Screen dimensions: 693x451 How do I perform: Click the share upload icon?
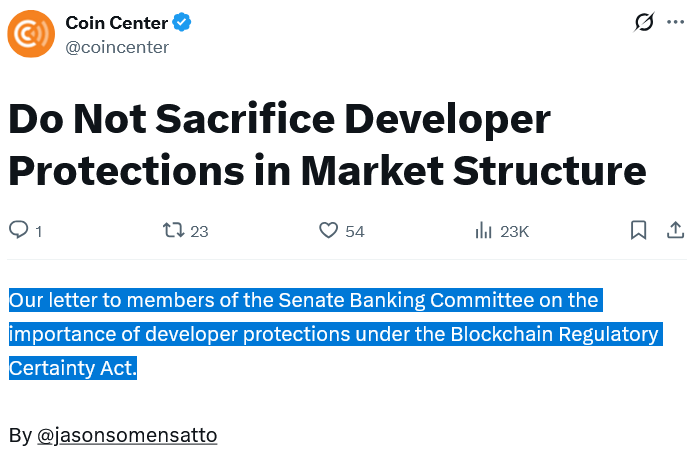pyautogui.click(x=676, y=231)
